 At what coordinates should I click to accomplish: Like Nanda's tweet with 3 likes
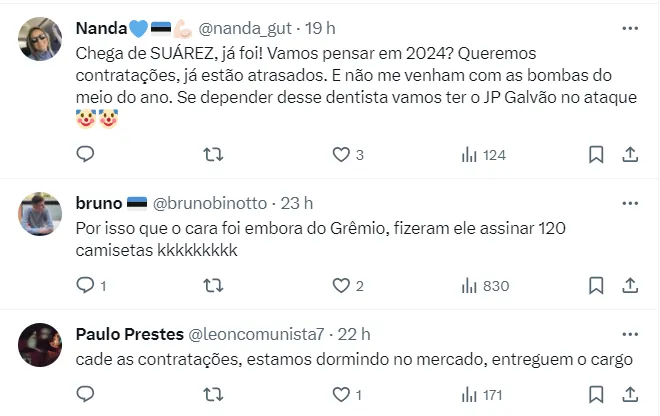click(x=341, y=154)
